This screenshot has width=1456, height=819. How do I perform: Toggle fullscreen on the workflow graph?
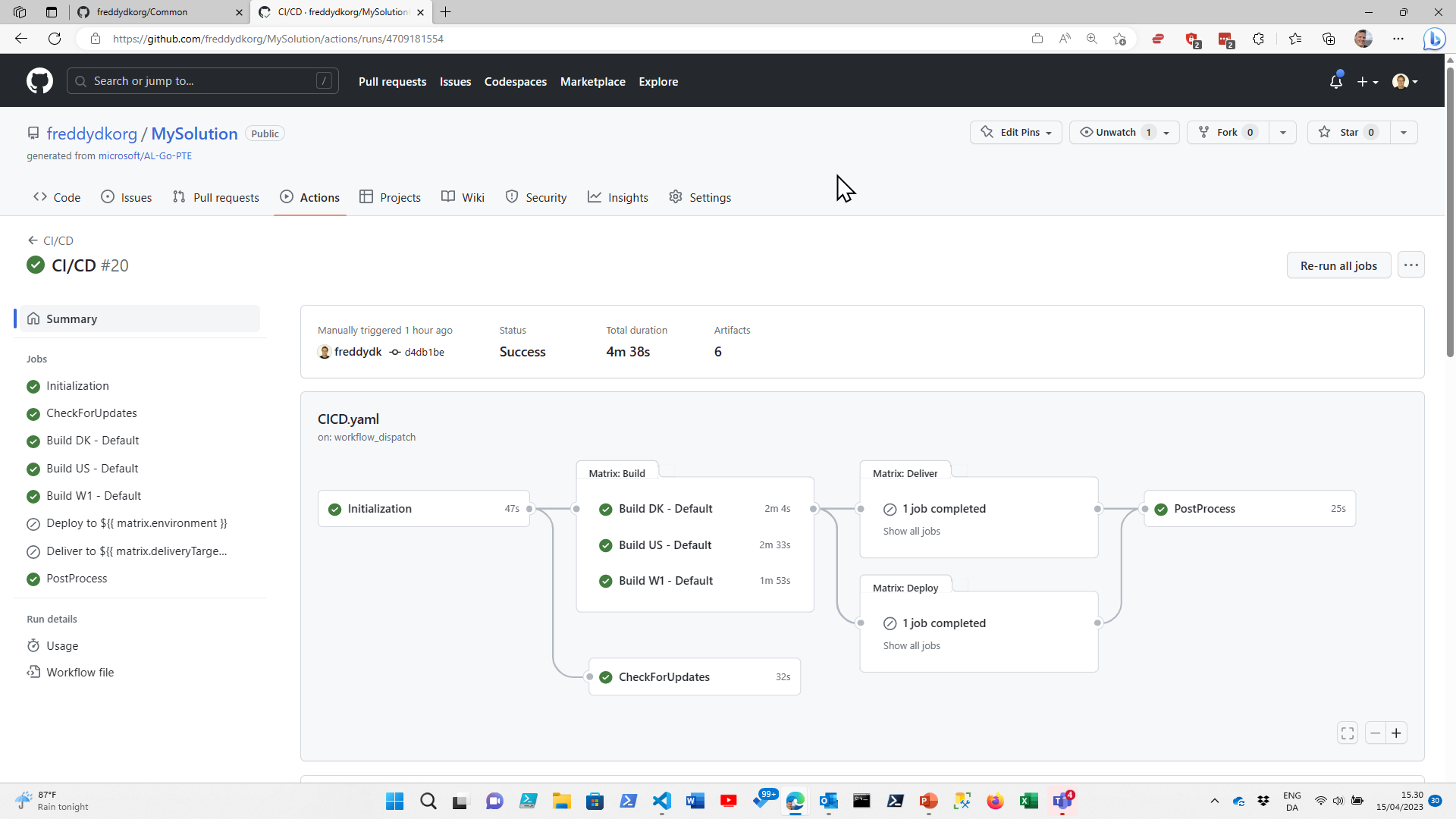1348,733
